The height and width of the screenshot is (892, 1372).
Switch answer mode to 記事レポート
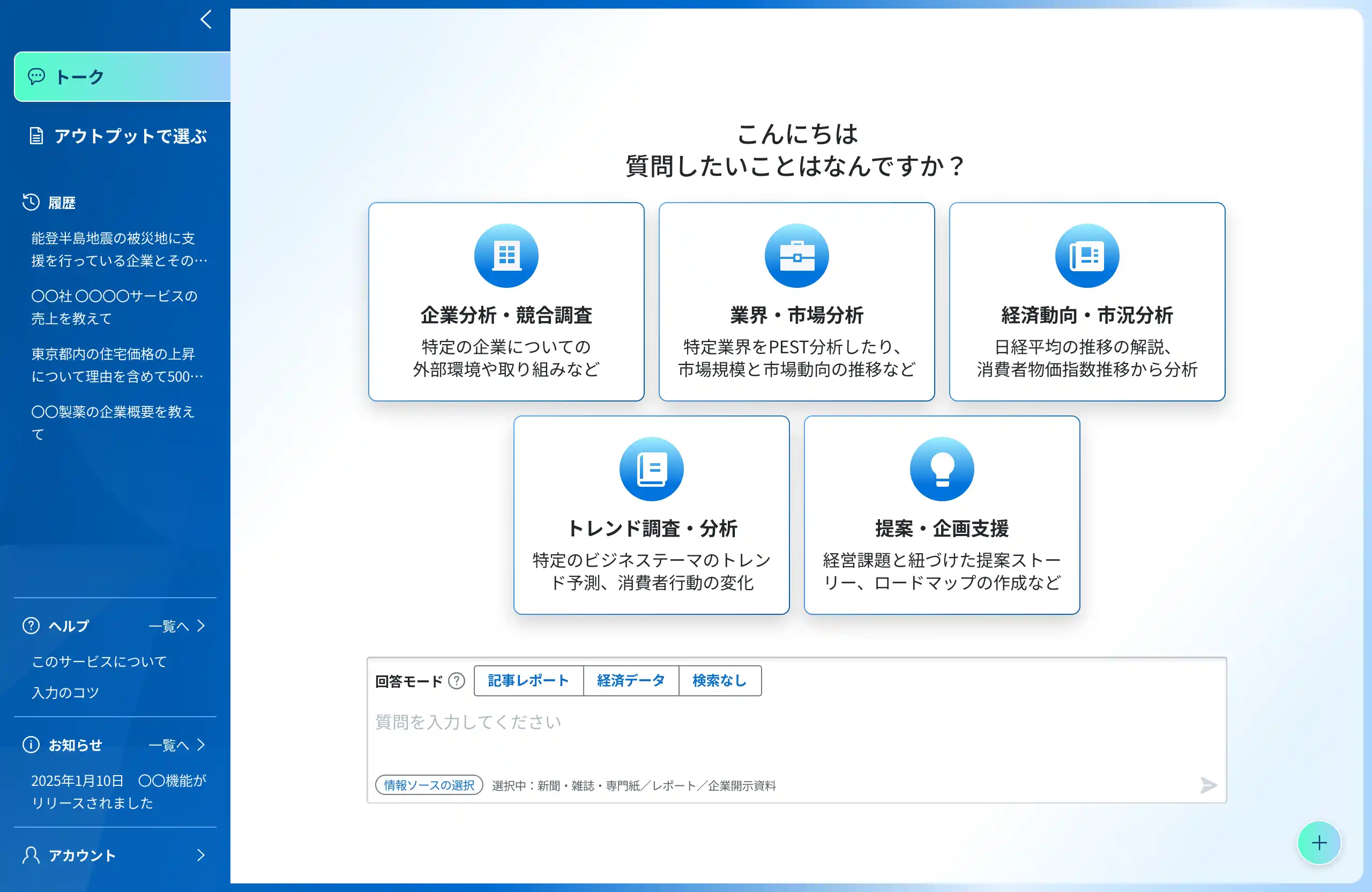(528, 681)
